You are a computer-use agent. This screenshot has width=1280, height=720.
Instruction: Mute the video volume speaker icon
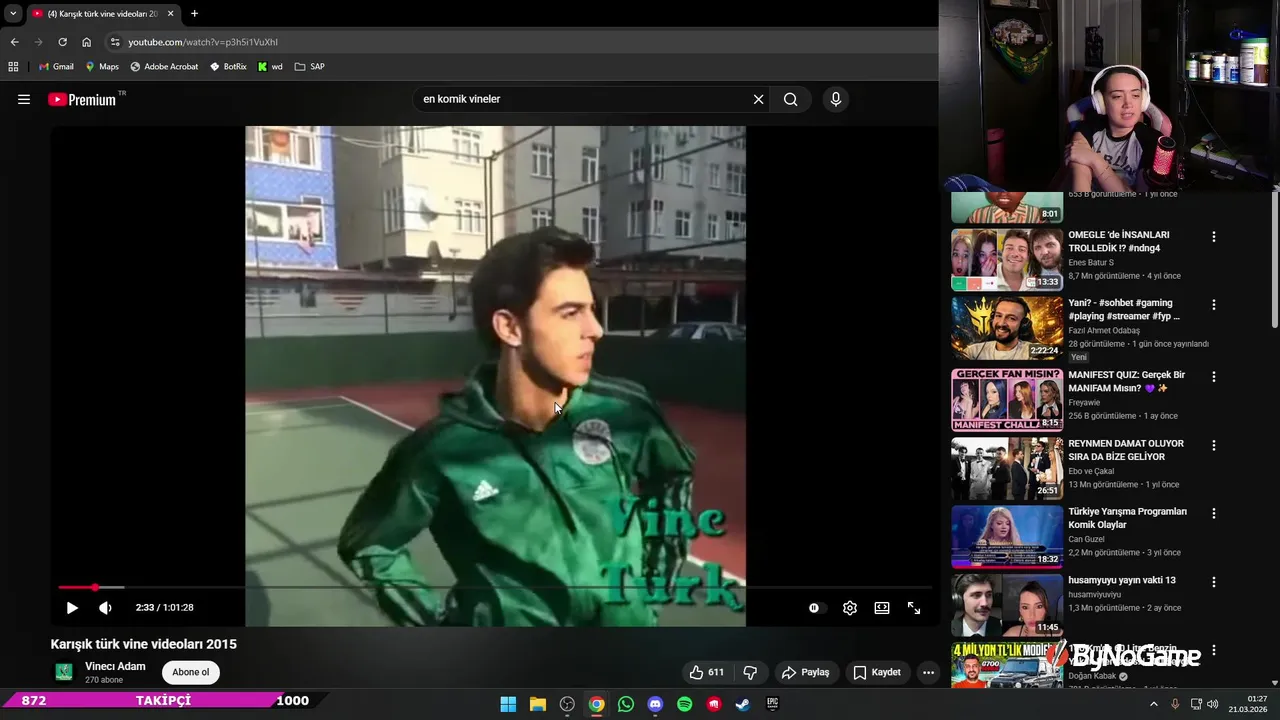click(105, 608)
